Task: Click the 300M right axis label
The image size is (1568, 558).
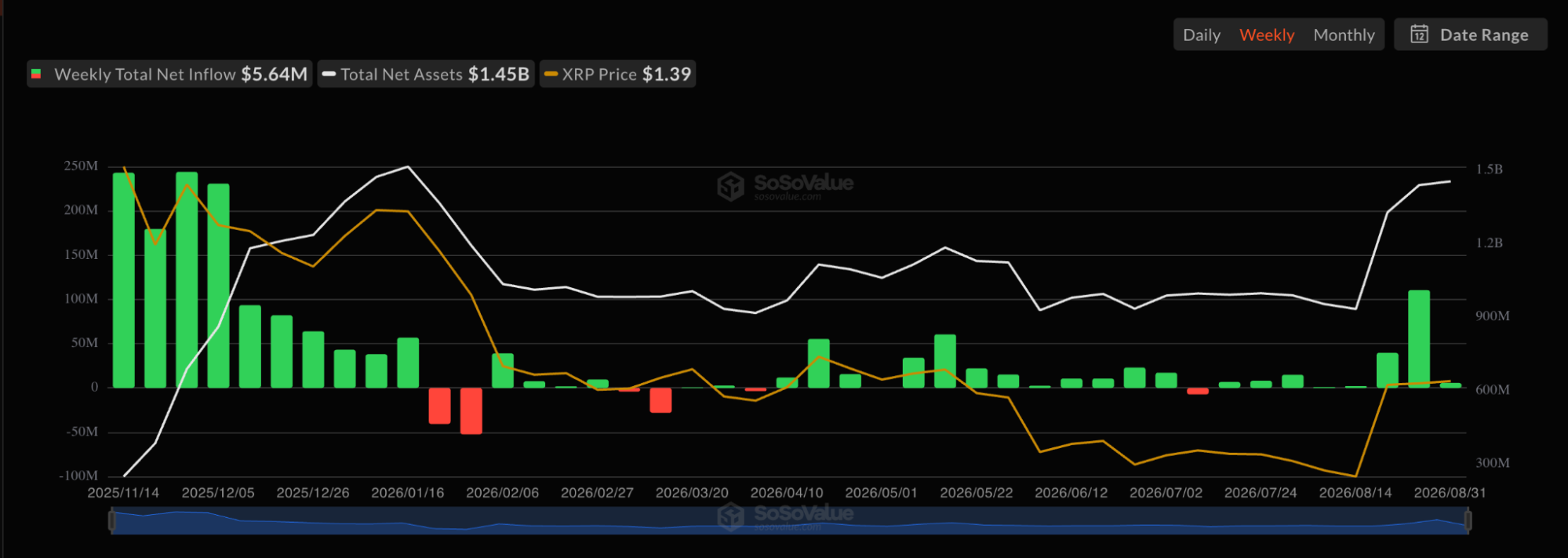Action: point(1493,463)
